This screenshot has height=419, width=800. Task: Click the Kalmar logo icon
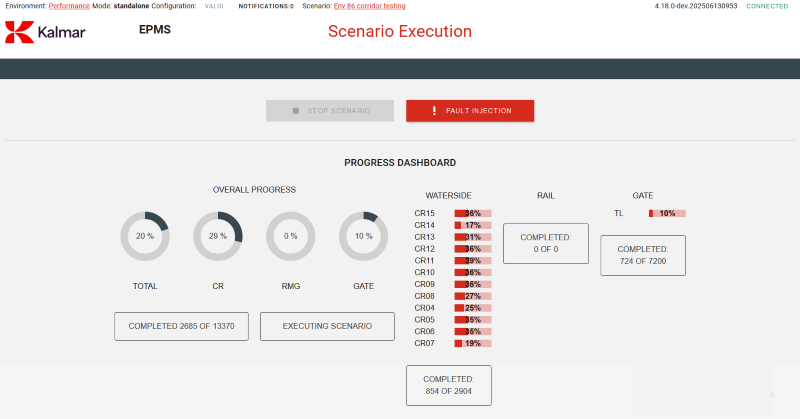[x=19, y=33]
